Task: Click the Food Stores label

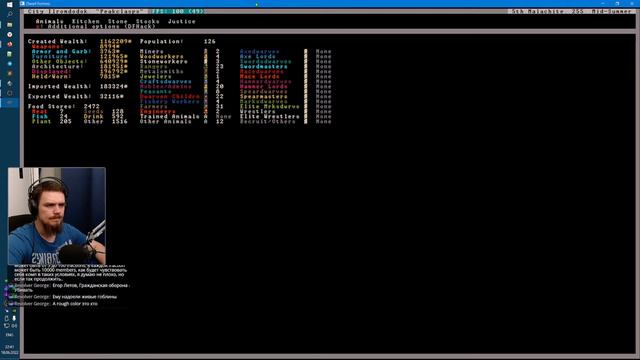Action: pyautogui.click(x=51, y=106)
